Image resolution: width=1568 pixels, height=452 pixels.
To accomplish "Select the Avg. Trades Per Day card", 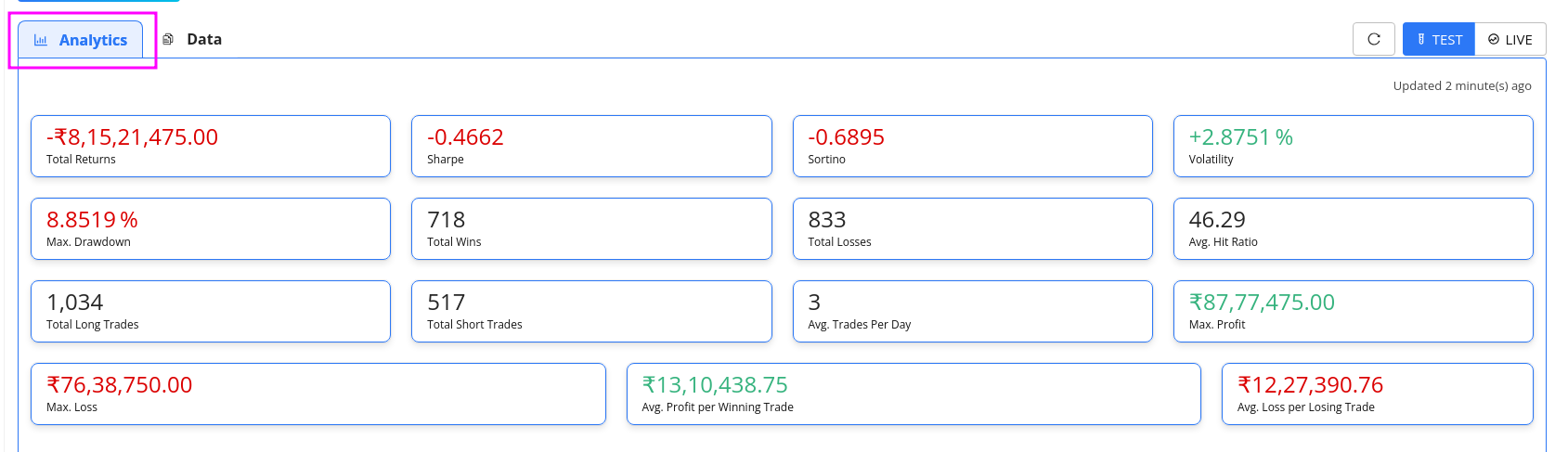I will click(972, 311).
